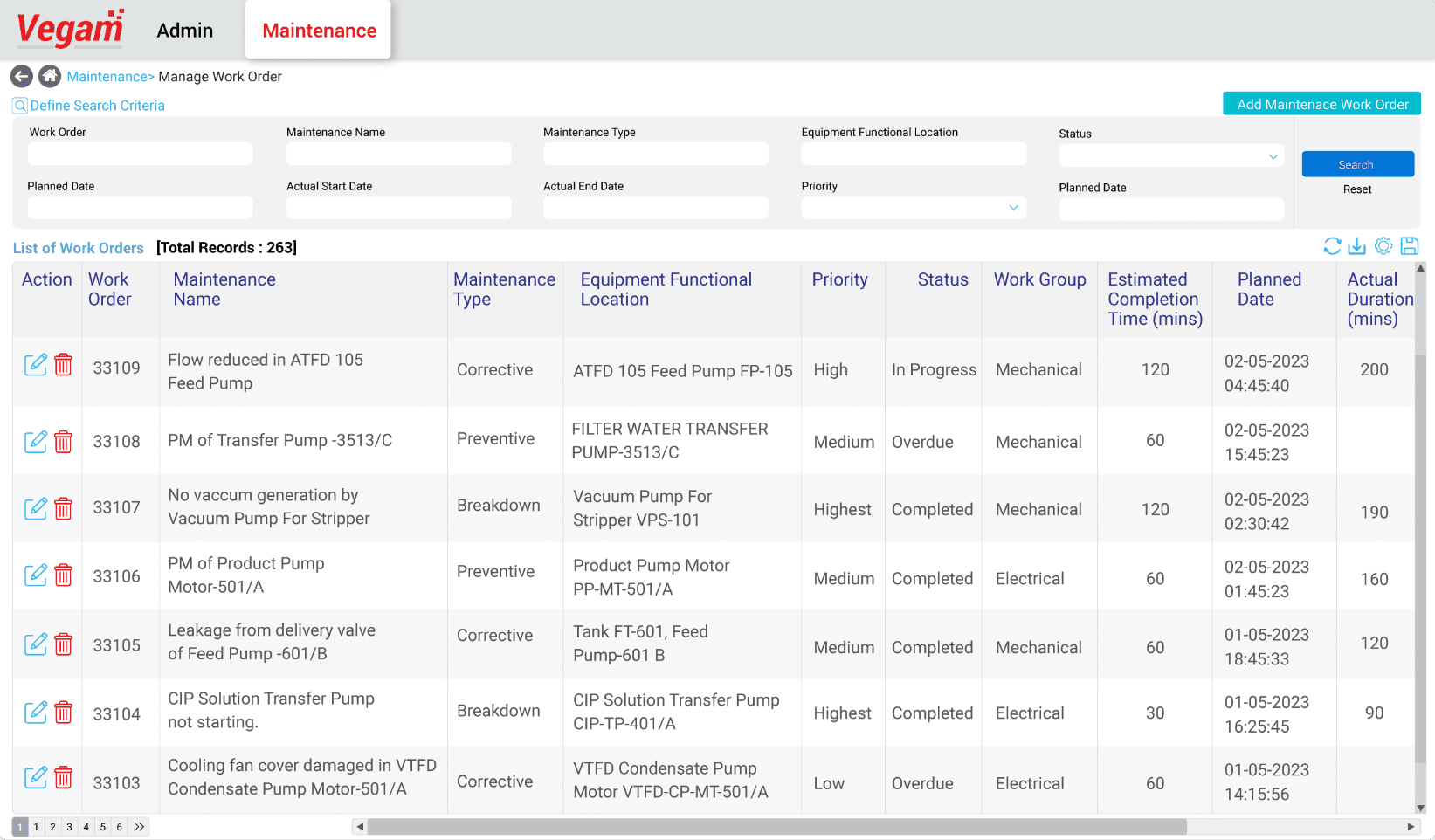1435x840 pixels.
Task: Delete work order 33103 using trash icon
Action: pos(63,777)
